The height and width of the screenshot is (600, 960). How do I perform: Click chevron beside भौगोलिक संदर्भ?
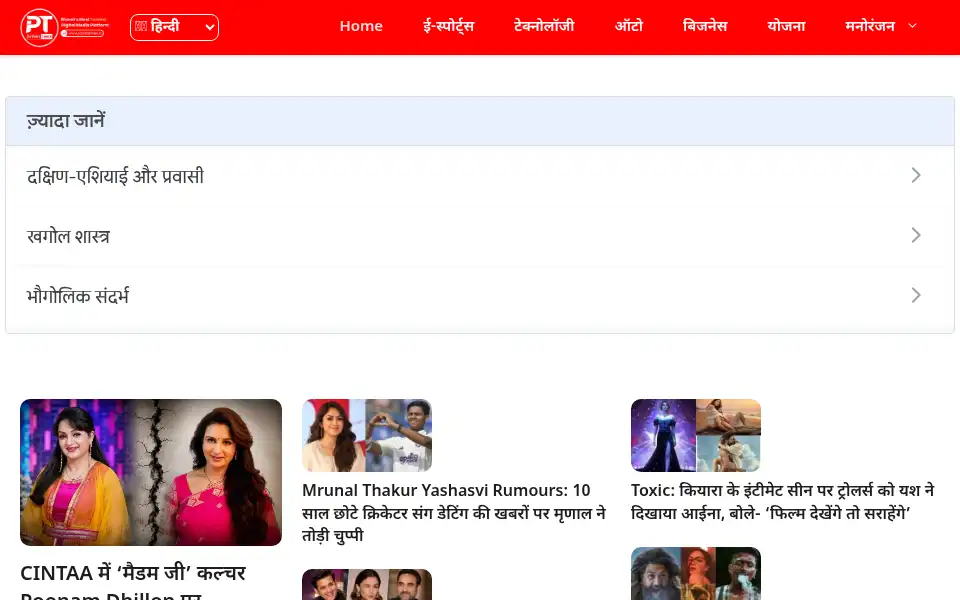click(x=916, y=296)
